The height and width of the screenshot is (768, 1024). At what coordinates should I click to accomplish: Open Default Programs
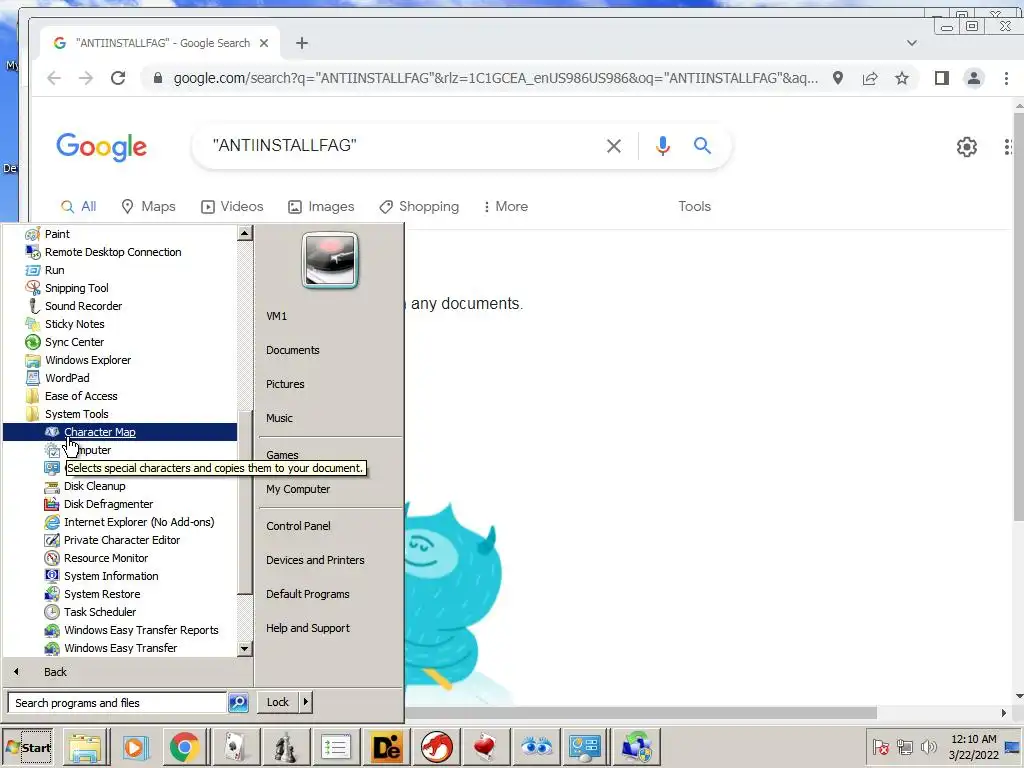click(x=308, y=594)
